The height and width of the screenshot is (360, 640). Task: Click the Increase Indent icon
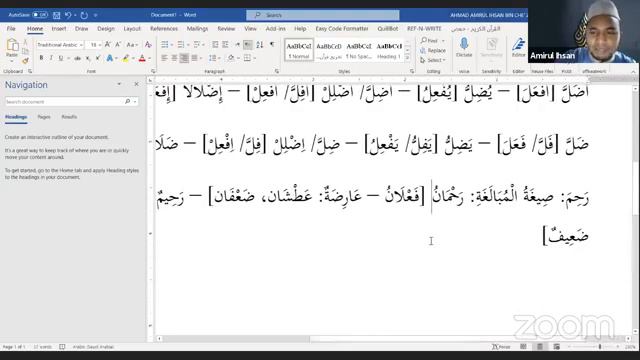click(x=225, y=44)
